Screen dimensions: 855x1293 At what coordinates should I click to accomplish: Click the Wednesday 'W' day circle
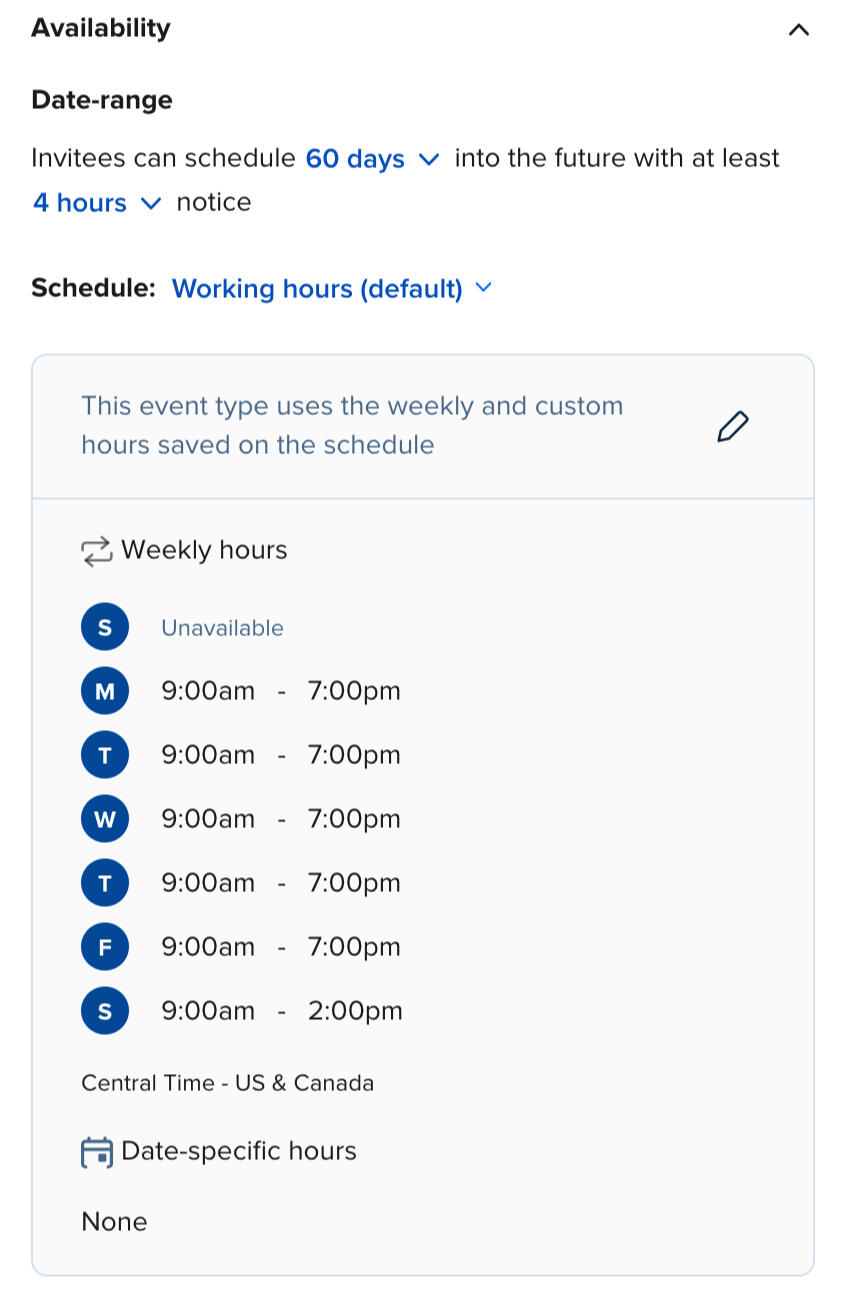(105, 819)
